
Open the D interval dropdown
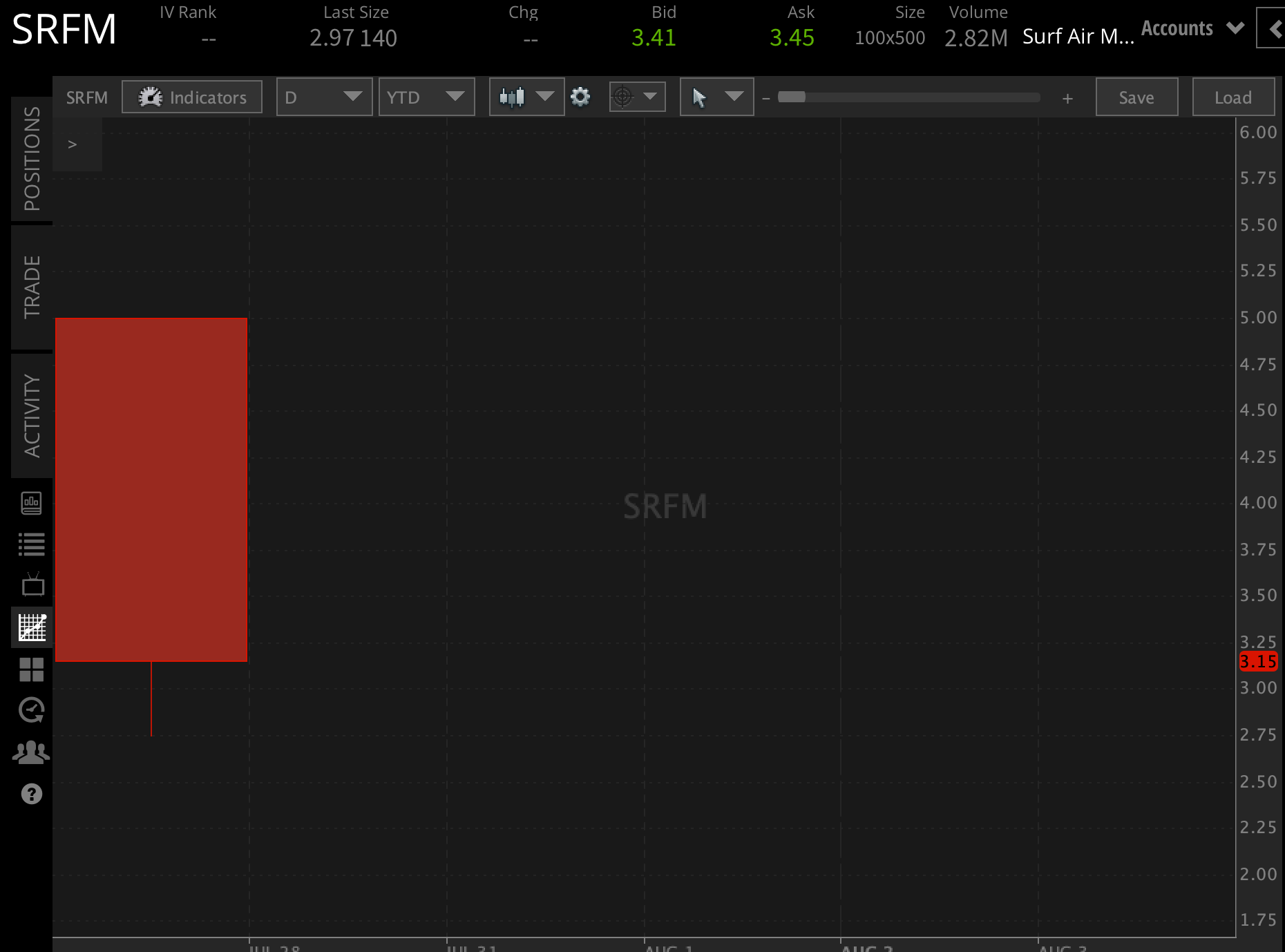pos(324,97)
